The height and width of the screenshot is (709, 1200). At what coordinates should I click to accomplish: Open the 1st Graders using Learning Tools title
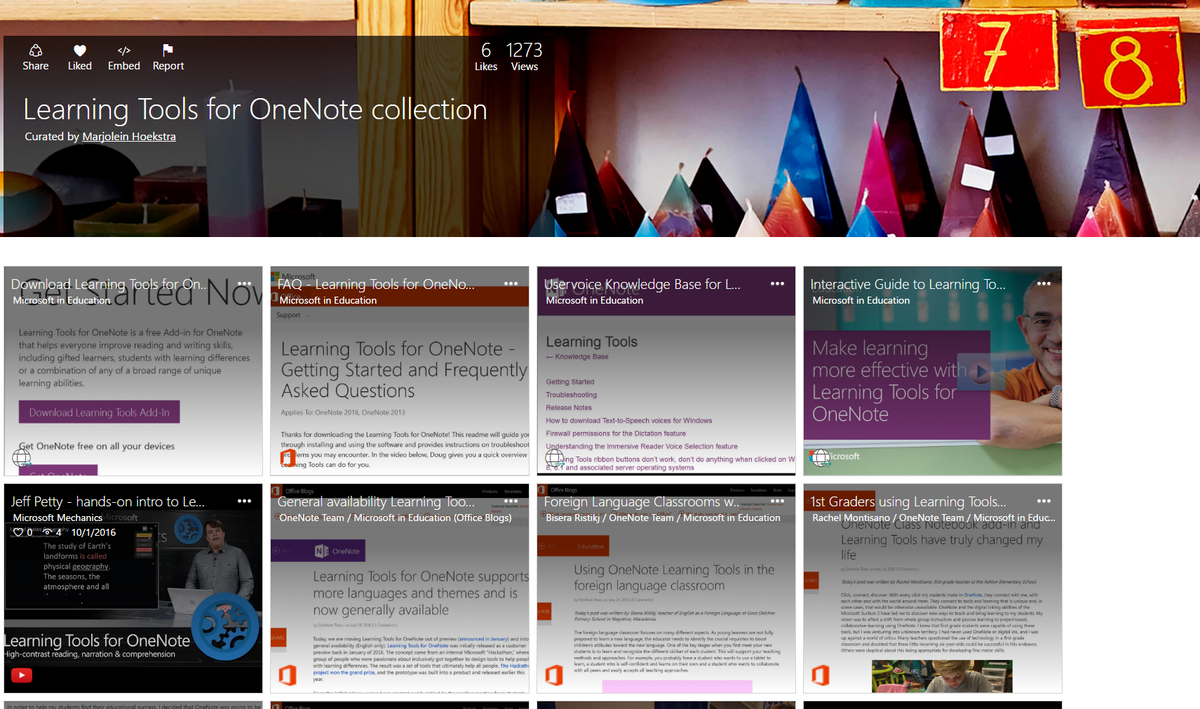tap(908, 502)
